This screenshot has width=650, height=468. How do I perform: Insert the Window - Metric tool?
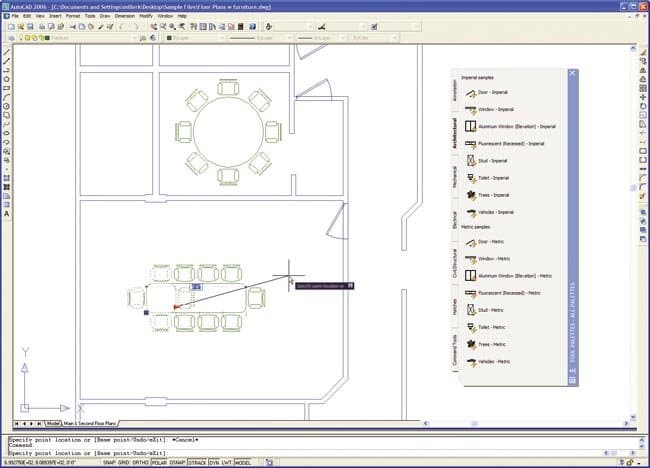coord(488,259)
